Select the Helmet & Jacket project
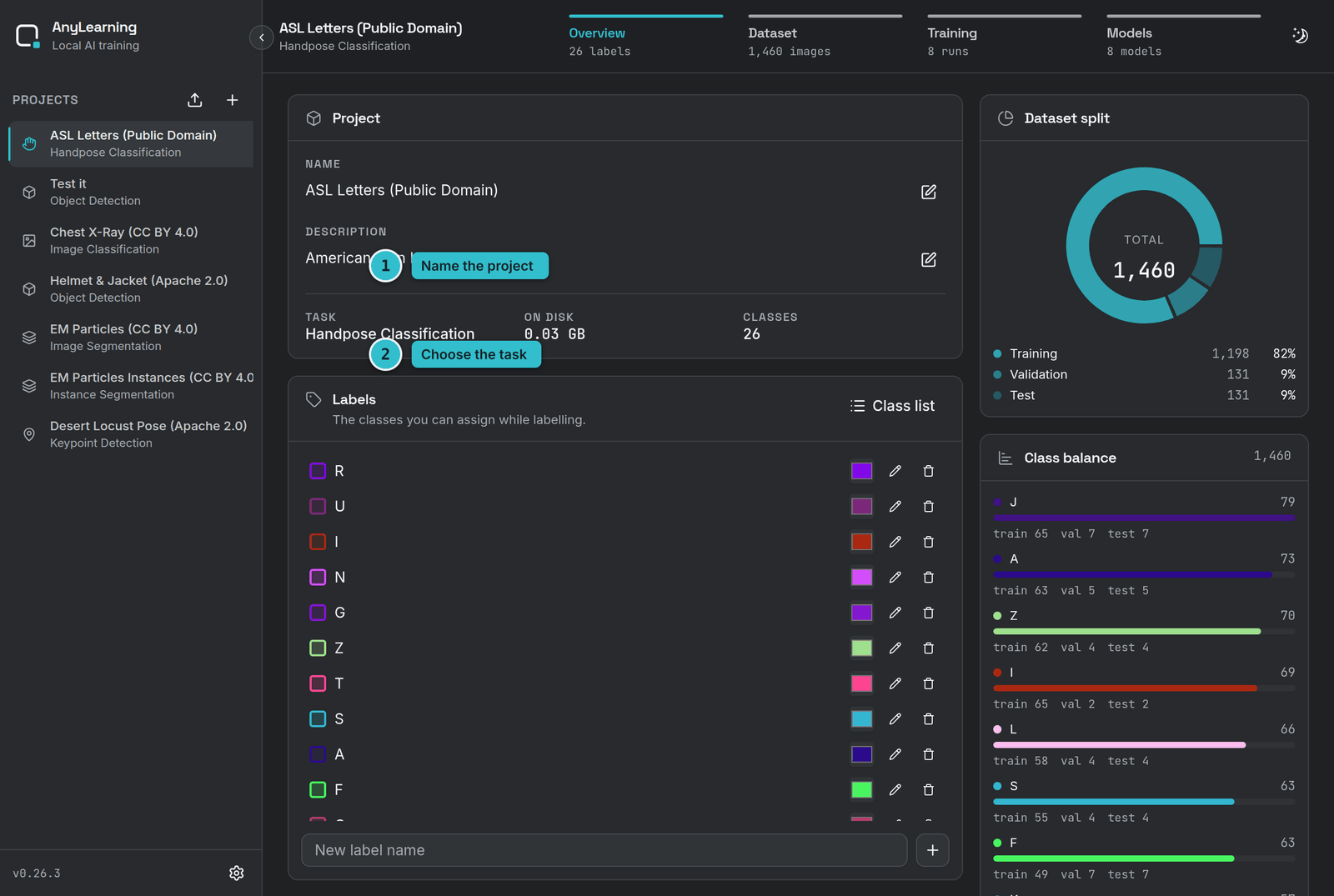The height and width of the screenshot is (896, 1334). tap(131, 288)
